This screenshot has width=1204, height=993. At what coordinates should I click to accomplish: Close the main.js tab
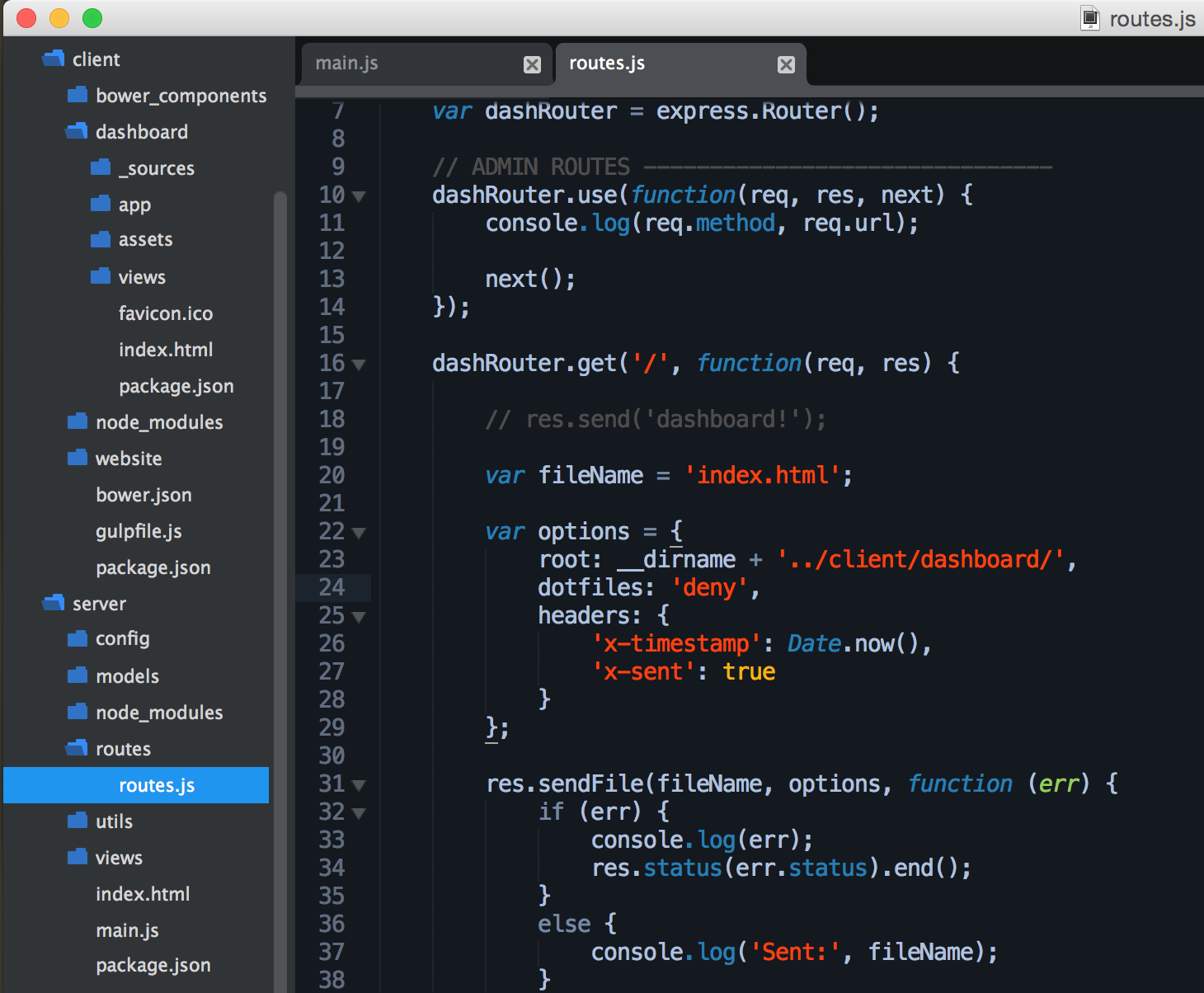533,64
